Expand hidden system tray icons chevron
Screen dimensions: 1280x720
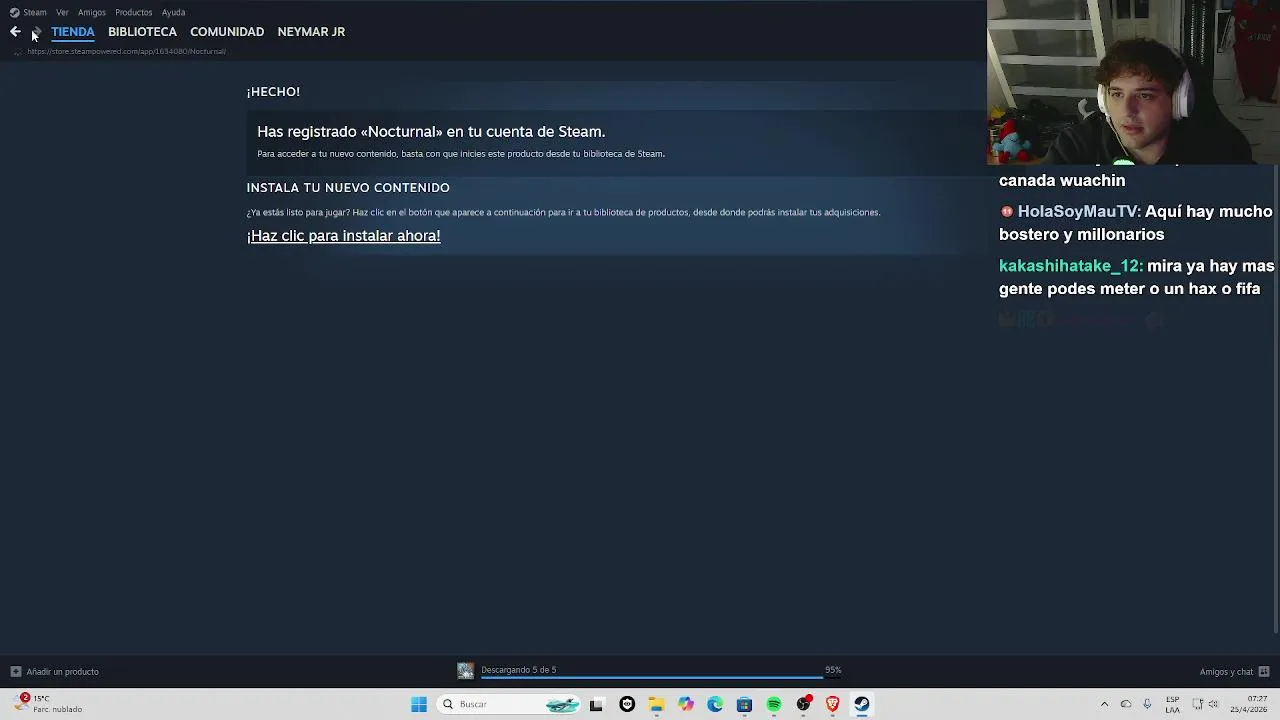pos(1104,705)
